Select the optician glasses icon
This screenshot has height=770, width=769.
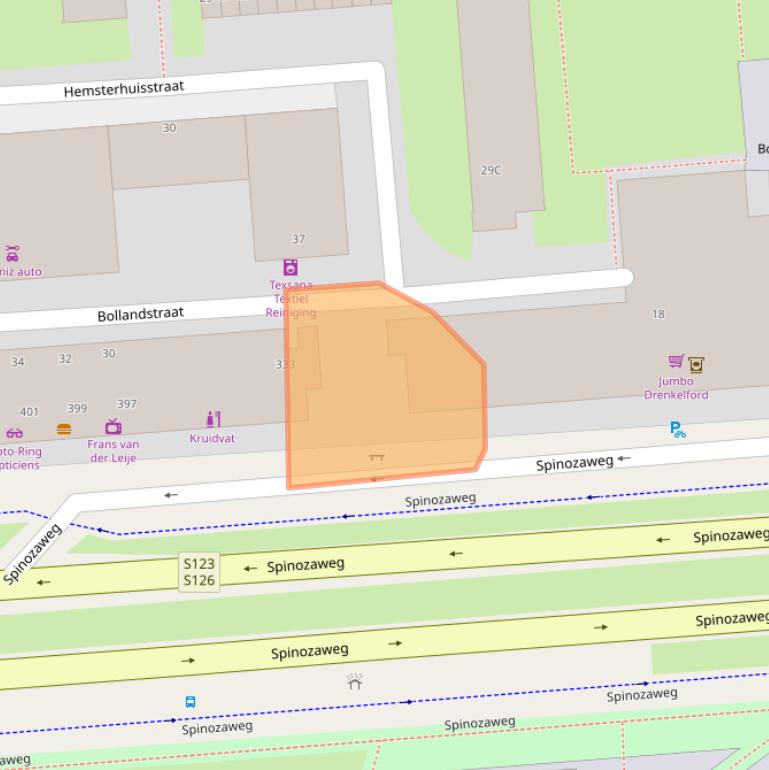pos(14,433)
